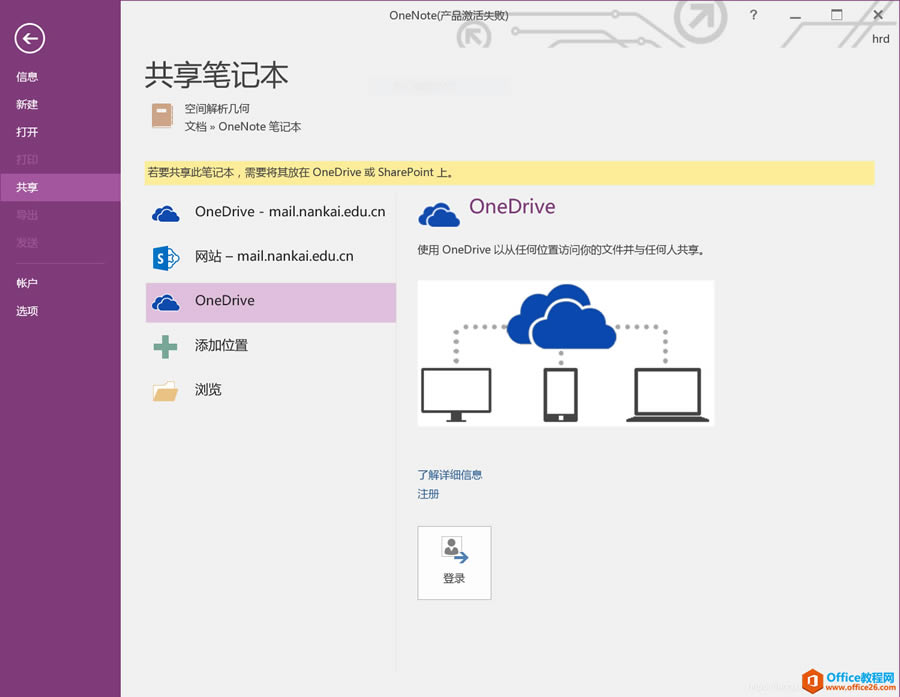Open the 注册 sign-up link

pos(428,494)
